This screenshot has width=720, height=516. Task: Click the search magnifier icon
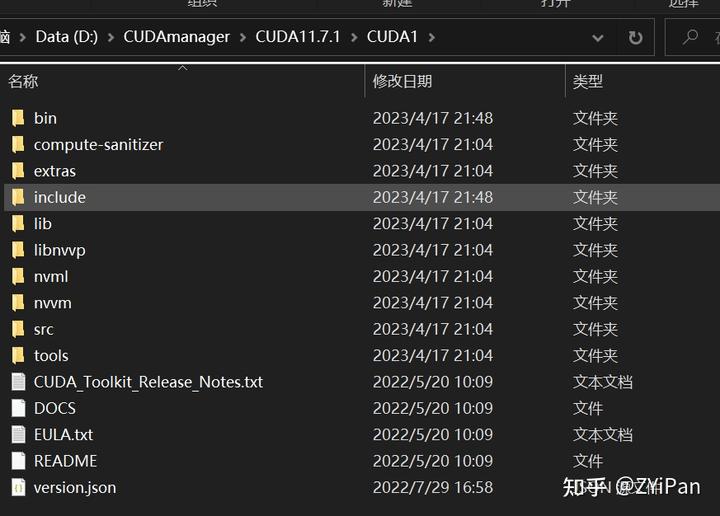[690, 38]
